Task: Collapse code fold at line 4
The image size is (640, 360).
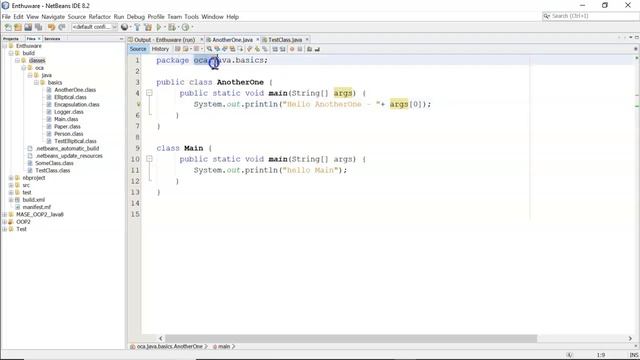Action: 149,93
